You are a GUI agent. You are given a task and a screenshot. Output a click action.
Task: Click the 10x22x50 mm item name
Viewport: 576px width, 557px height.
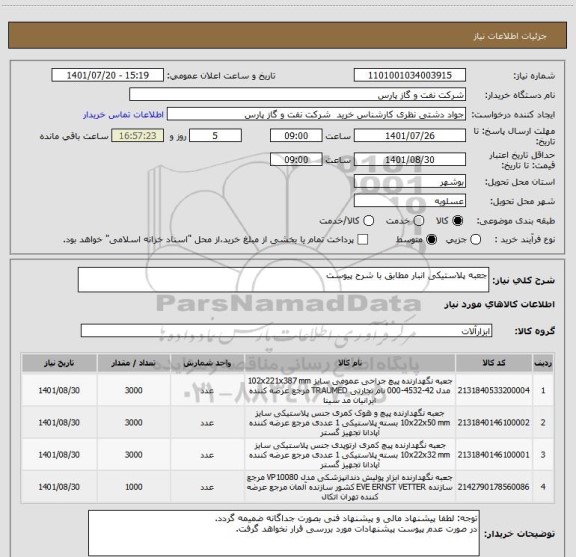pos(350,423)
